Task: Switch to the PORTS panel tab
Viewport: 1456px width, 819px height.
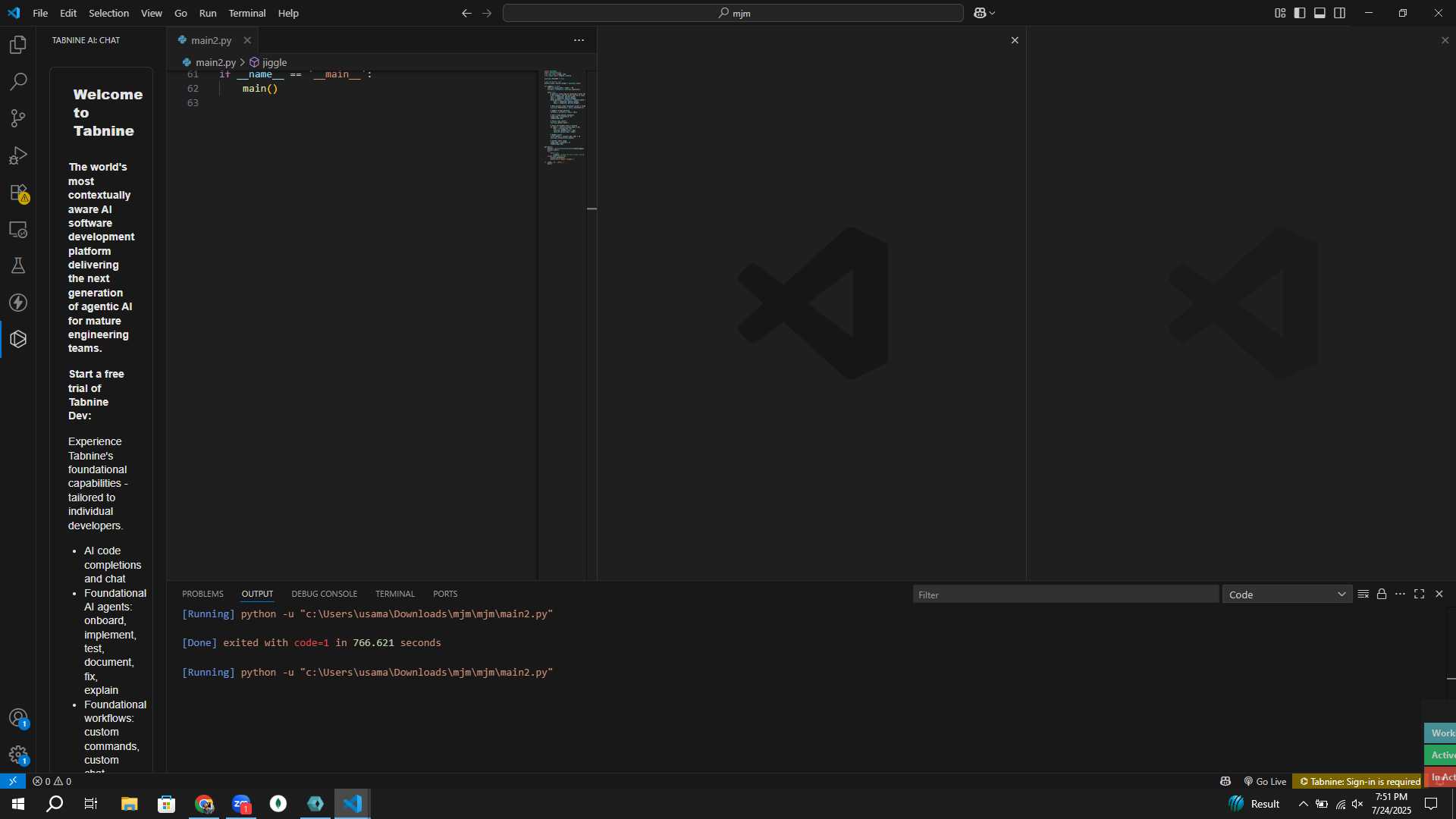Action: (x=445, y=594)
